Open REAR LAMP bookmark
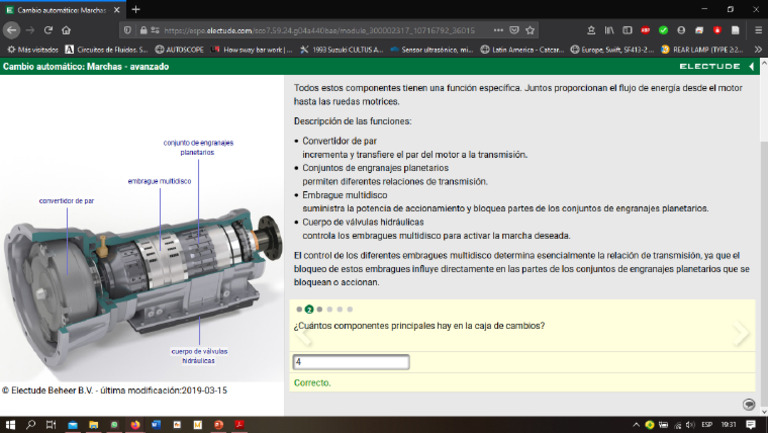Viewport: 768px width, 433px height. tap(702, 49)
